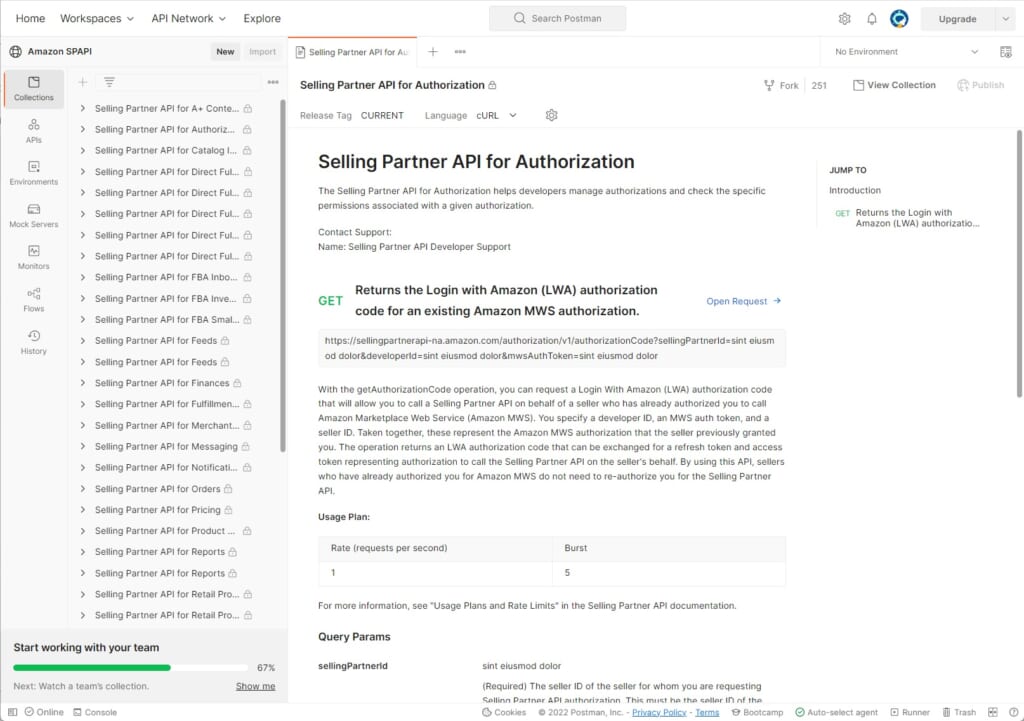Open the Flows sidebar panel

(x=33, y=300)
